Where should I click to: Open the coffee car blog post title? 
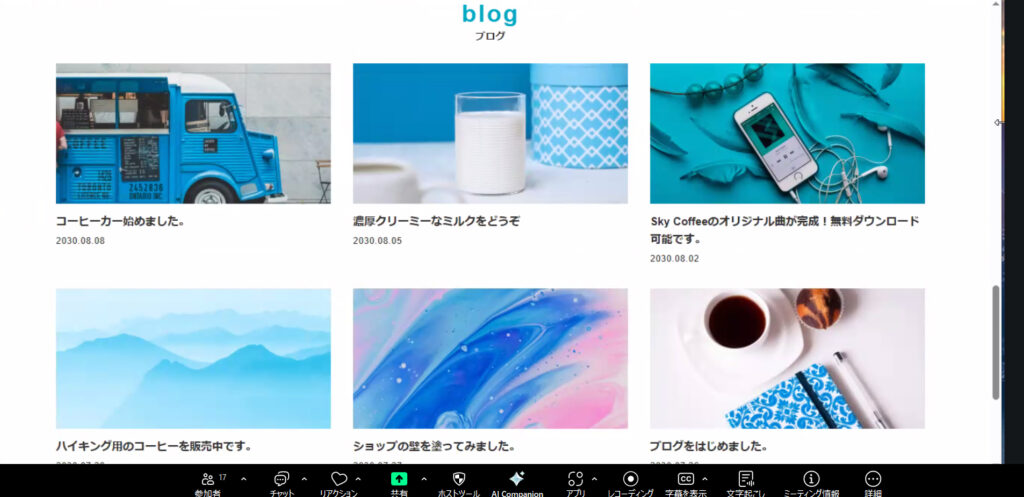(121, 221)
